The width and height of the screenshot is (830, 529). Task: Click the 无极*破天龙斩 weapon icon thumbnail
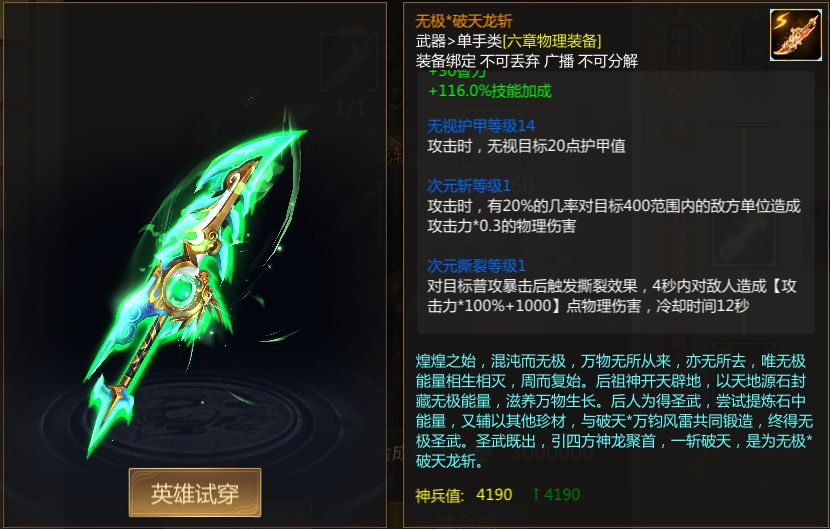coord(796,35)
